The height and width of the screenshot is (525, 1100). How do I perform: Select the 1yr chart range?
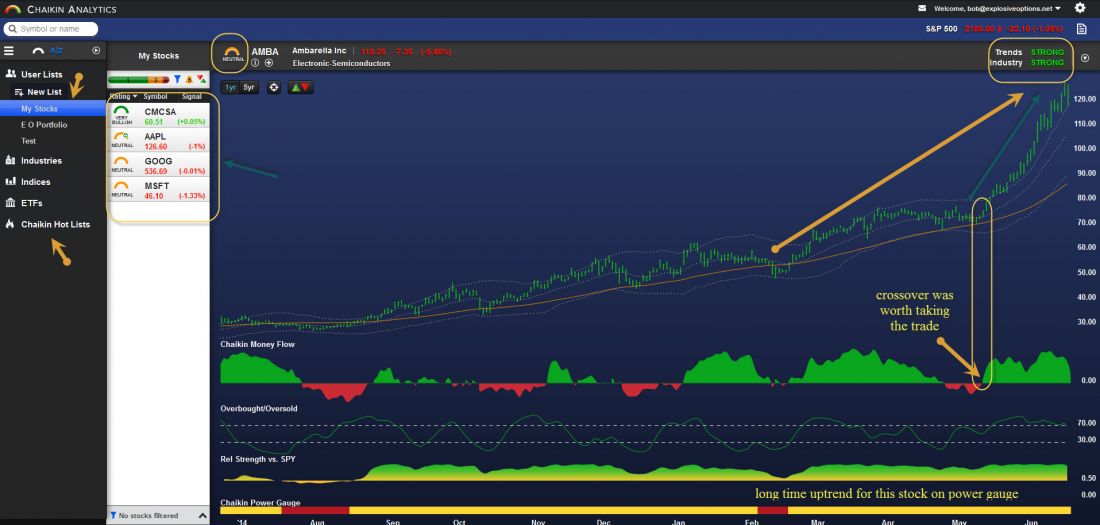pos(231,87)
